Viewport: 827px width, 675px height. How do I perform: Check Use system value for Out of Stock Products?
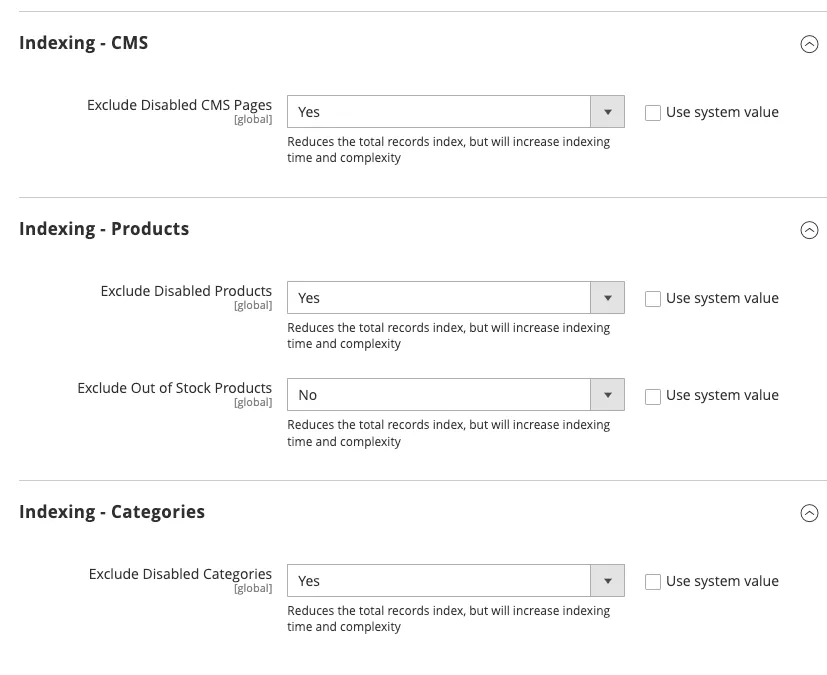coord(652,397)
